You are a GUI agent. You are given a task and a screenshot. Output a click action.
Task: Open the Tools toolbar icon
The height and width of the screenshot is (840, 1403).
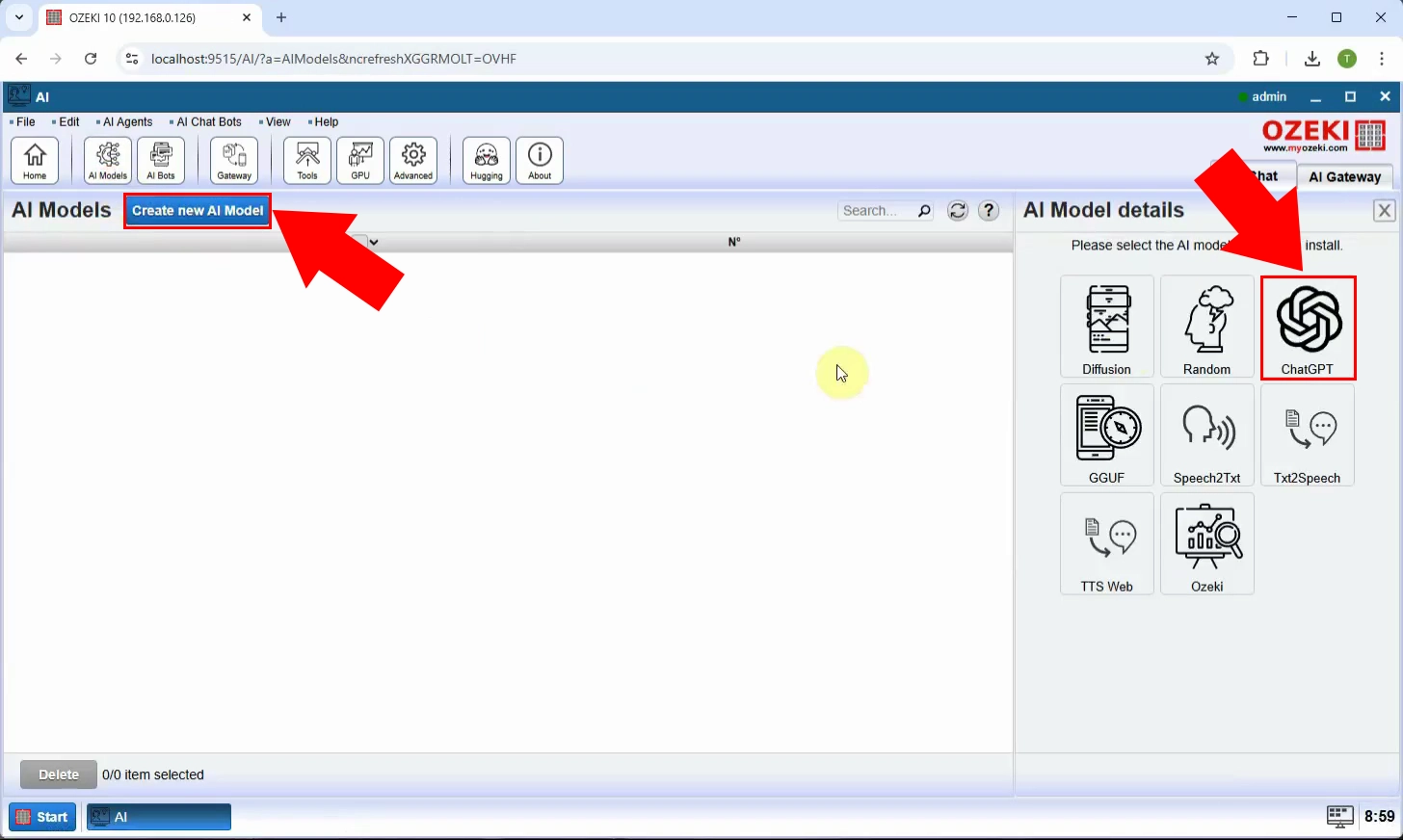coord(307,160)
